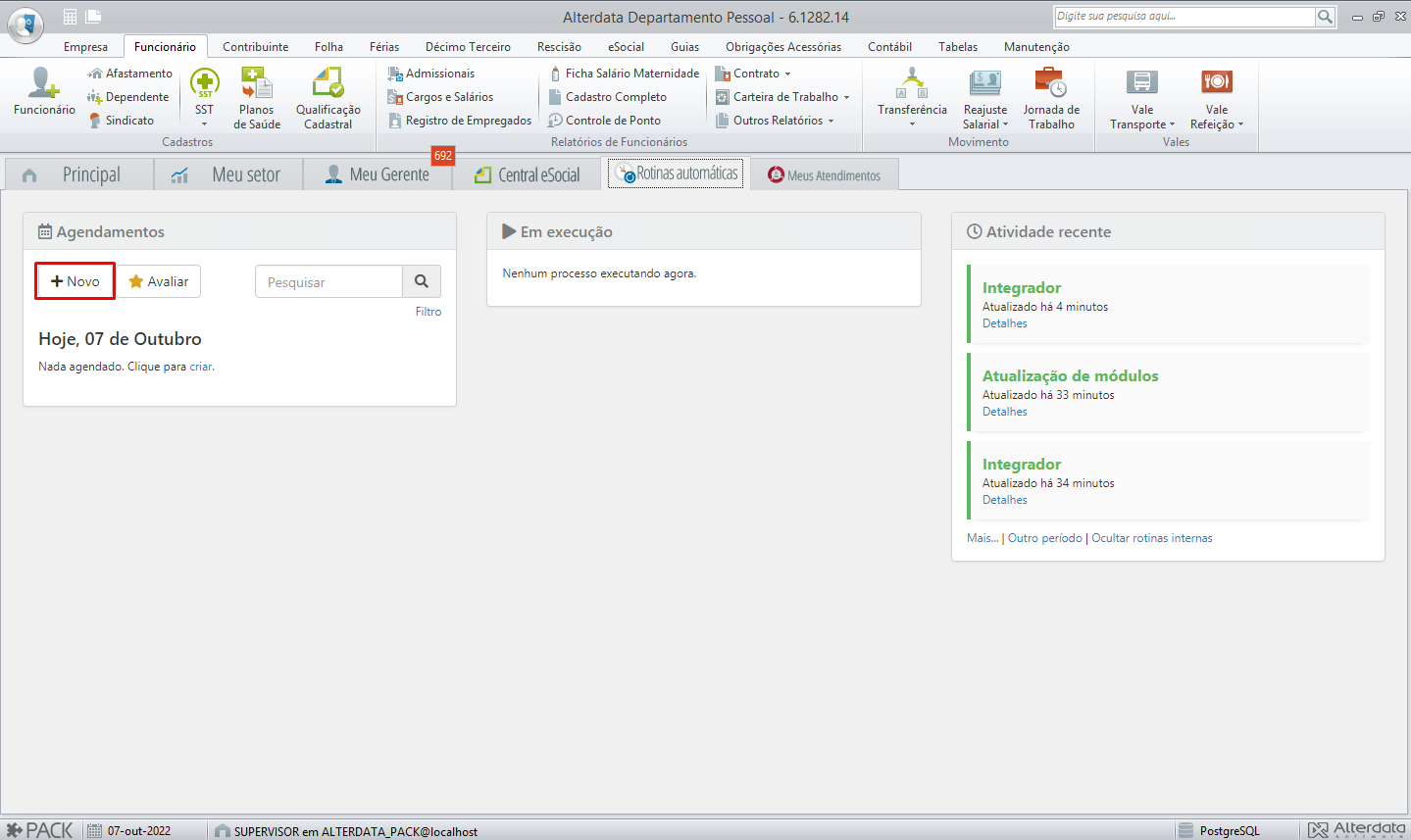1411x840 pixels.
Task: Click the top search field 'Digite sua pesquisa aqui'
Action: (1184, 17)
